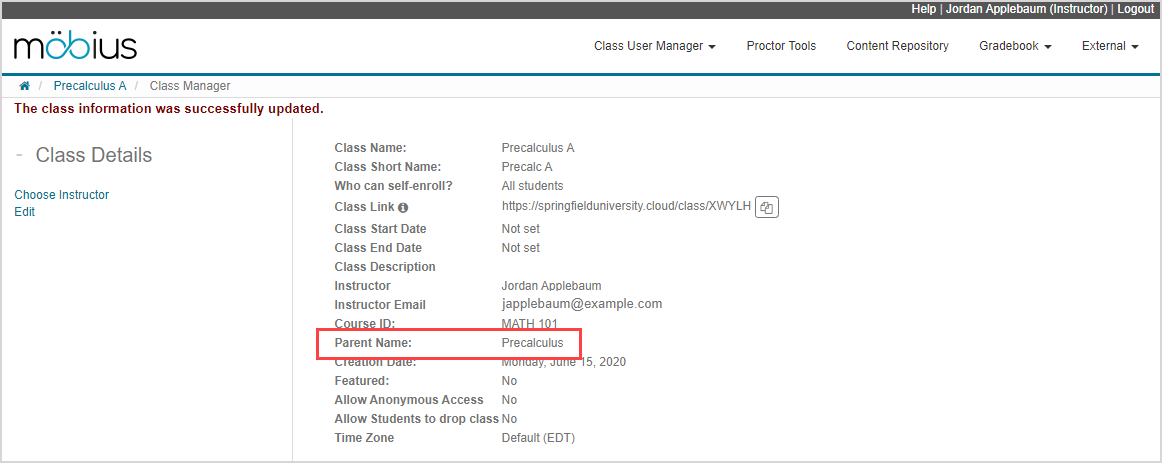Log out of the account

point(1135,9)
